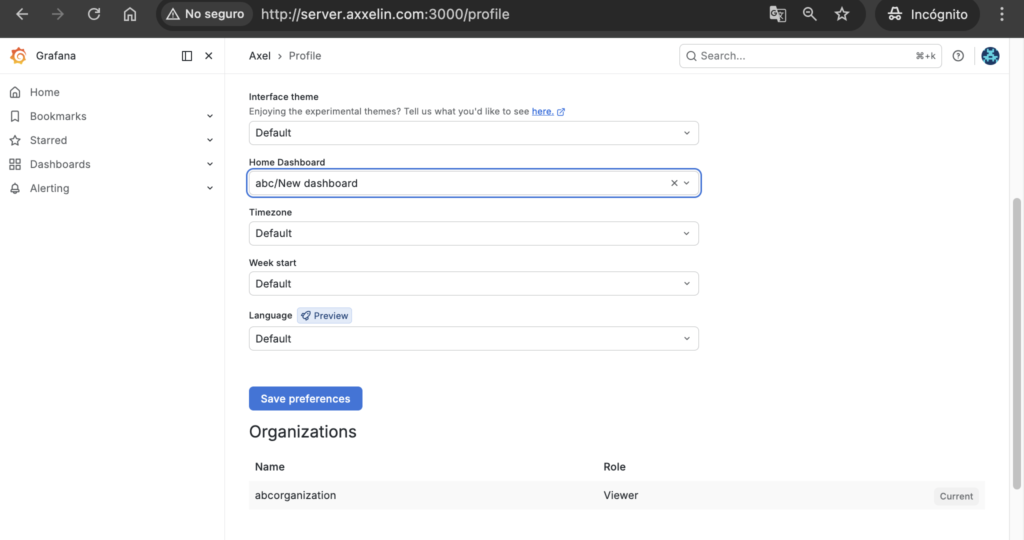Click the browser reload icon

94,14
